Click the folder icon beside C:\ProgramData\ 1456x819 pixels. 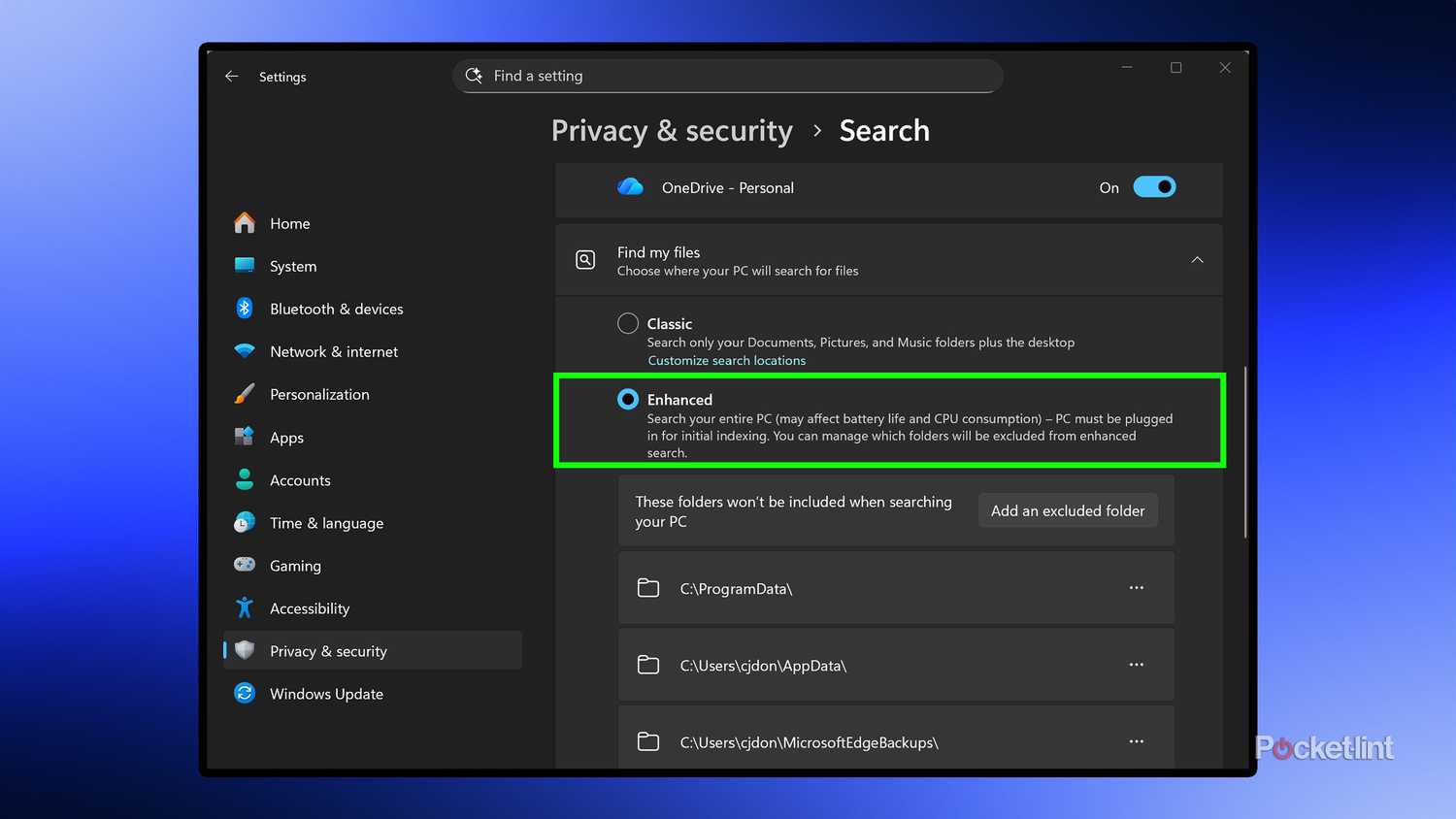[648, 587]
